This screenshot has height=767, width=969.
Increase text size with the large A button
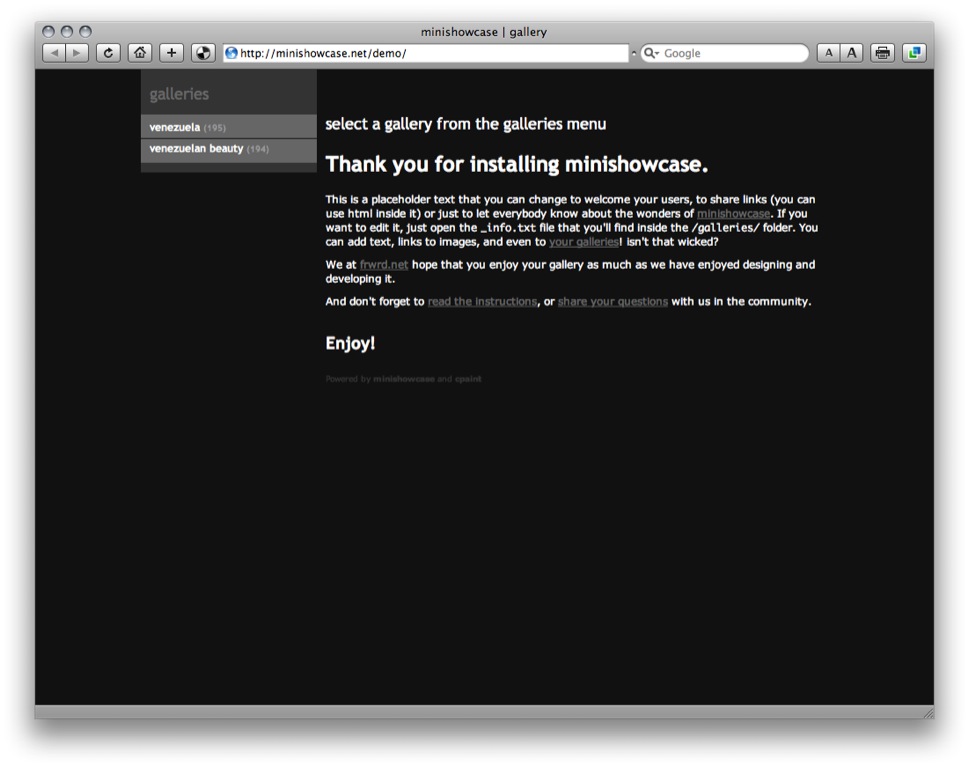[852, 53]
